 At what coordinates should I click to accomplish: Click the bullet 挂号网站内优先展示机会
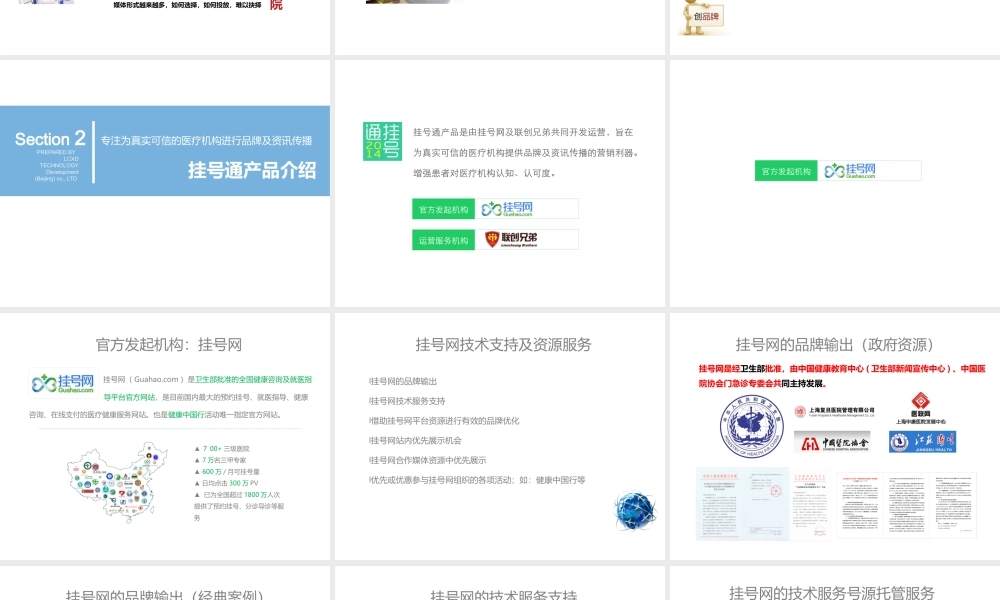pyautogui.click(x=415, y=441)
